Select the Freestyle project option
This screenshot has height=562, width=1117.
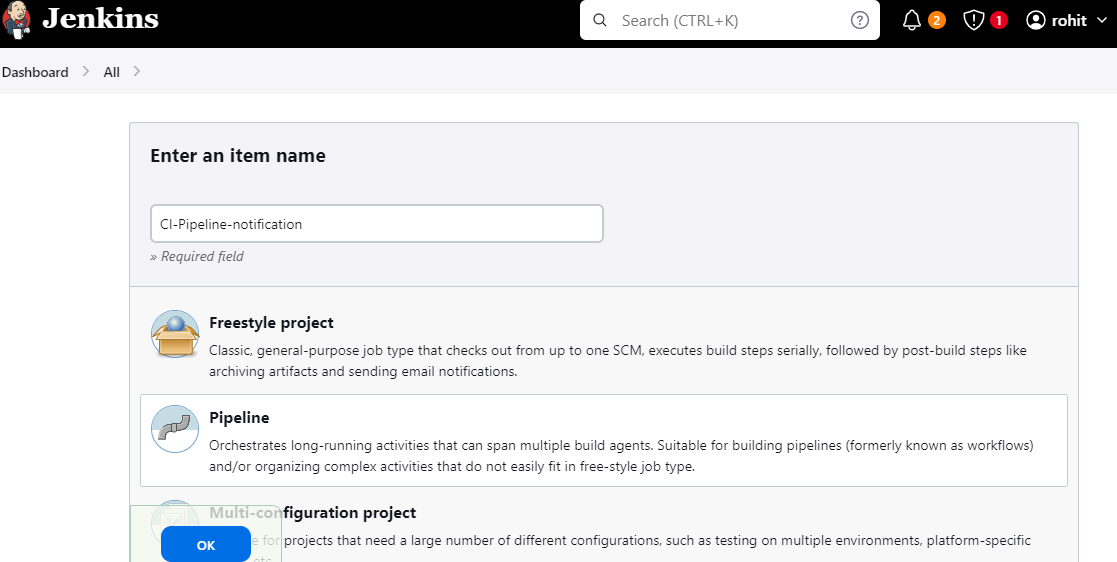pyautogui.click(x=272, y=323)
